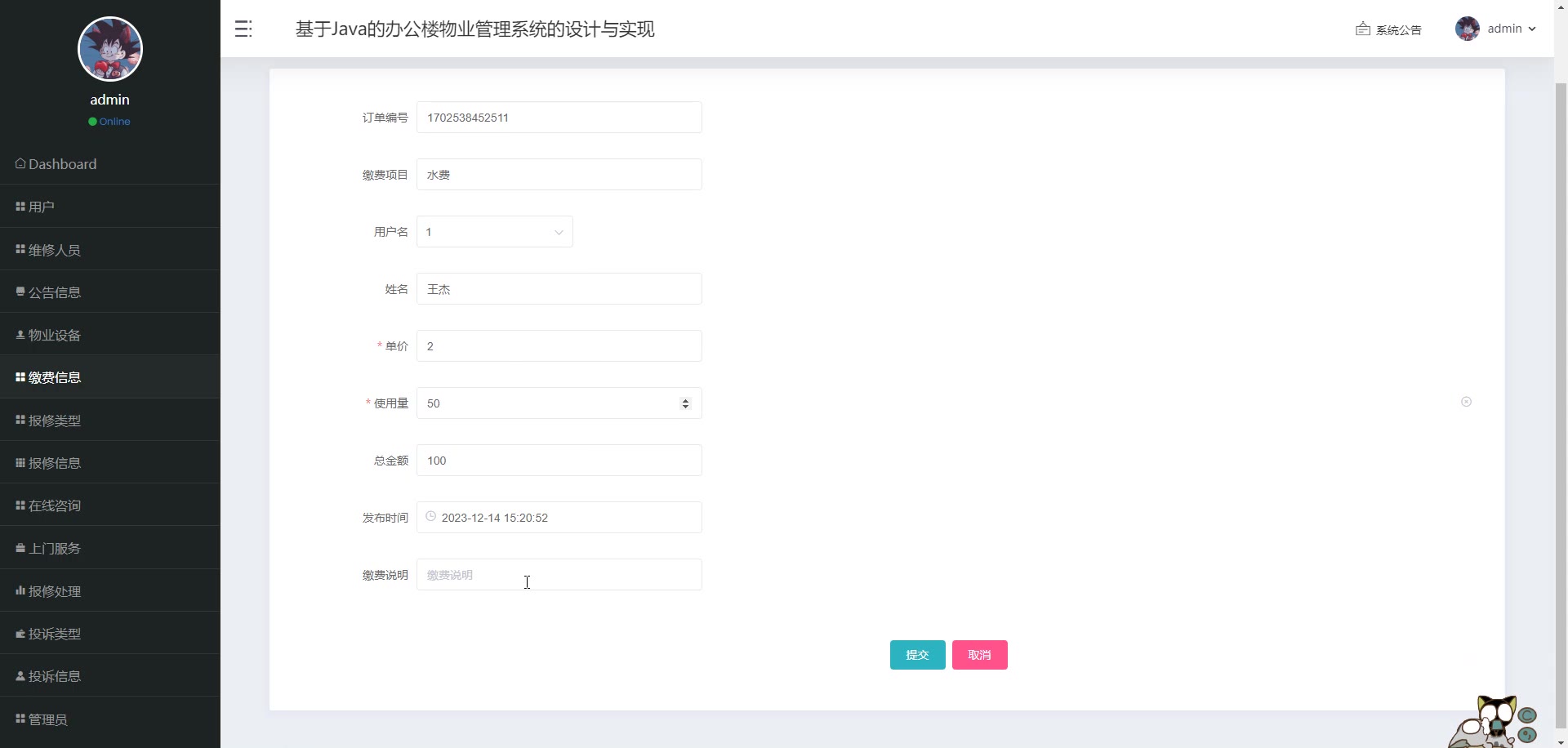This screenshot has width=1568, height=748.
Task: Open the 报修类型 menu item
Action: pyautogui.click(x=110, y=420)
